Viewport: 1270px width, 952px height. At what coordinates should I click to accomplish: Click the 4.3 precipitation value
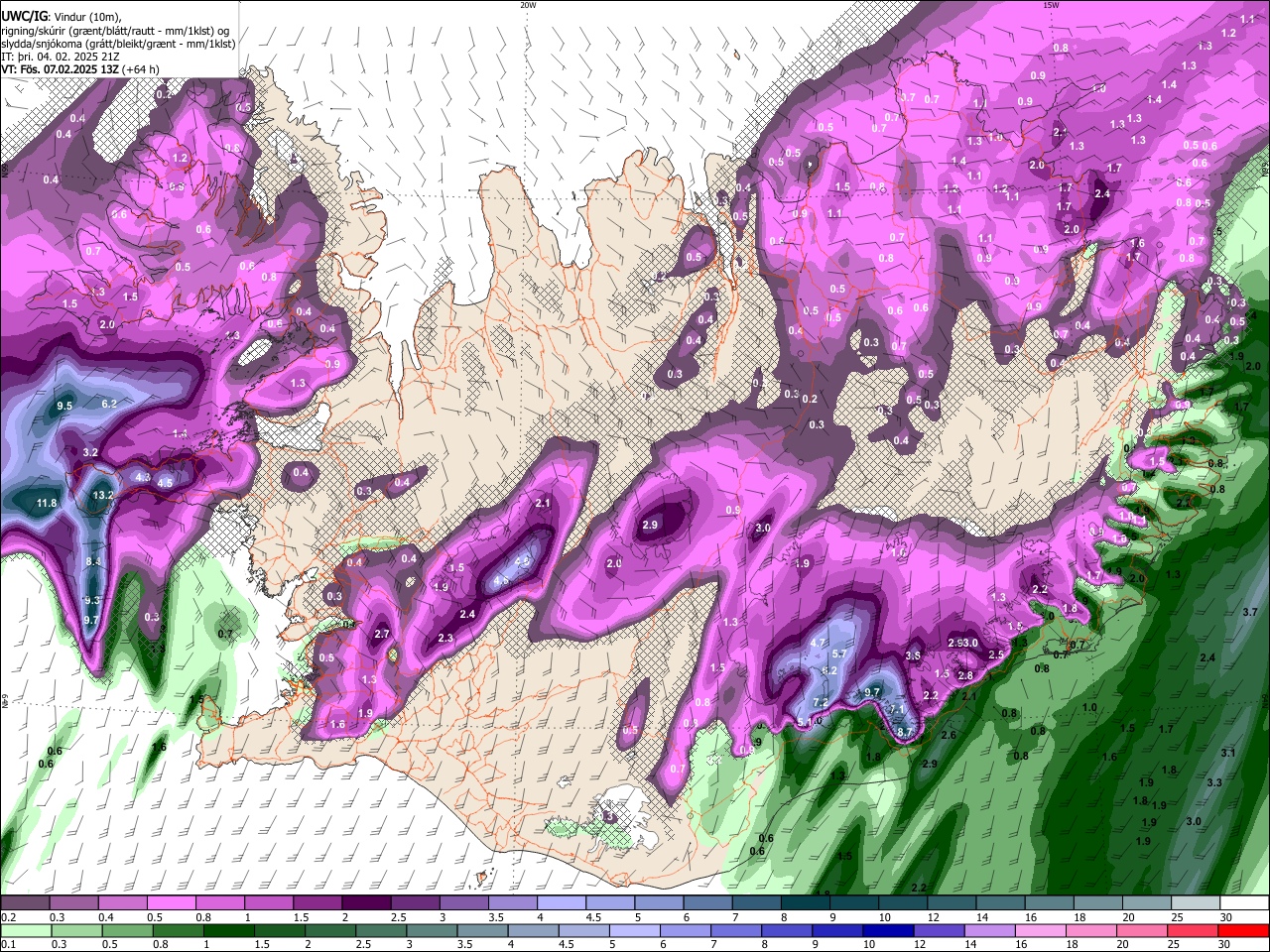[143, 478]
